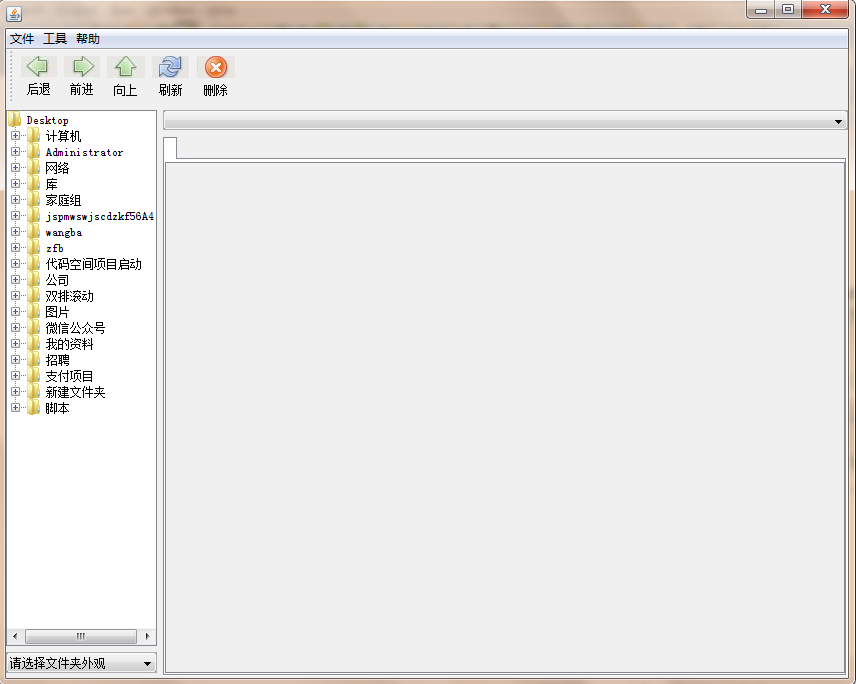The width and height of the screenshot is (856, 684).
Task: Expand the 库 tree node
Action: point(15,183)
